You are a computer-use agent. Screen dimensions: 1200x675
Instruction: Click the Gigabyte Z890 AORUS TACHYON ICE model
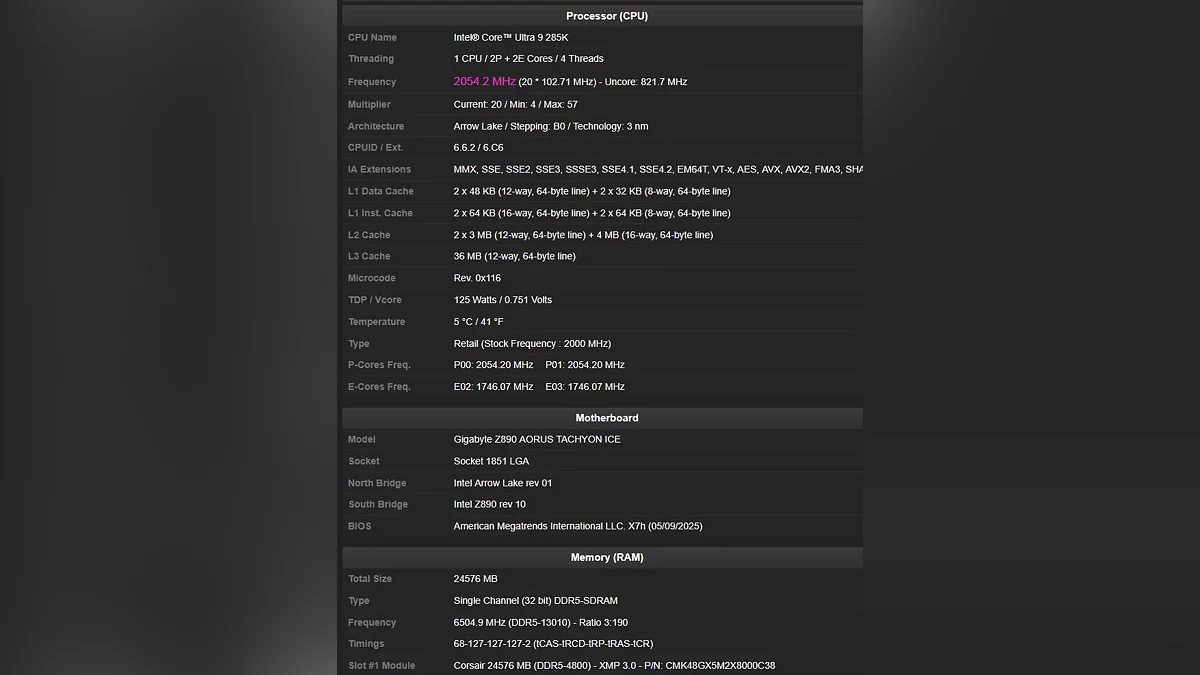pyautogui.click(x=537, y=440)
